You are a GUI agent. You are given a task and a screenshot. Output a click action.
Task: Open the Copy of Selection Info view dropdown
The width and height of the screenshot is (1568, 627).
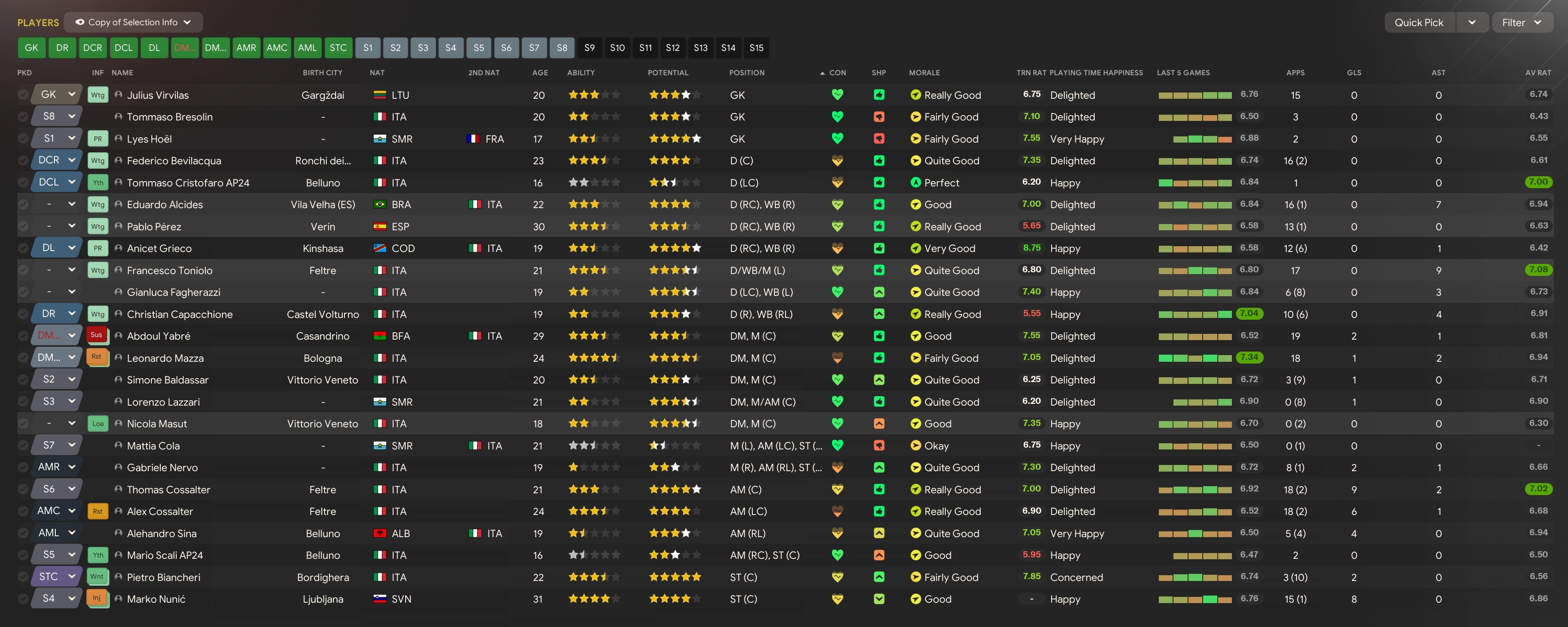133,23
